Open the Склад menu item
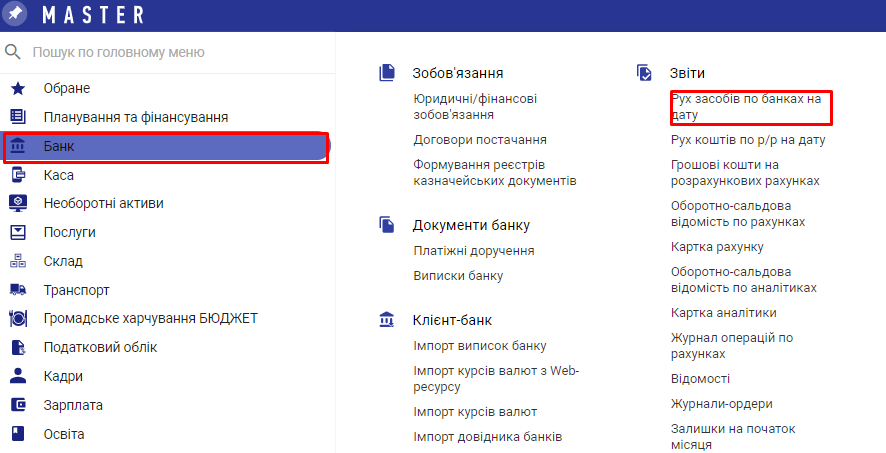886x453 pixels. click(63, 261)
